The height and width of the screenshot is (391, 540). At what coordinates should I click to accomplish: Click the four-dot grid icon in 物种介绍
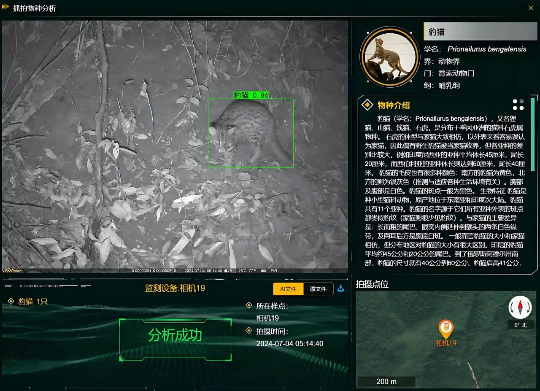point(518,105)
